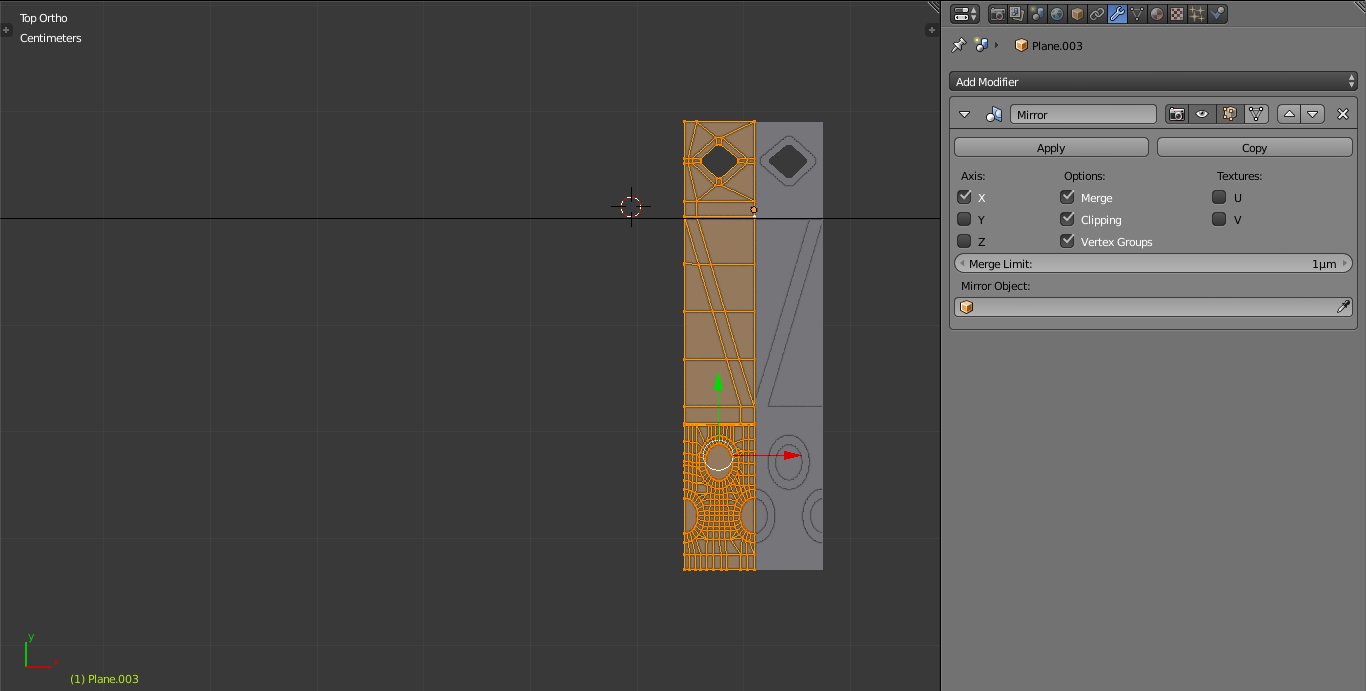Select the Texture checkerboard properties icon
Viewport: 1366px width, 691px height.
1176,13
